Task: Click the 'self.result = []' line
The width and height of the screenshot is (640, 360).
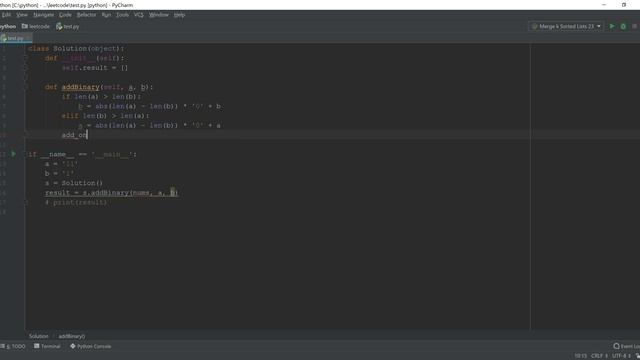Action: coord(95,68)
